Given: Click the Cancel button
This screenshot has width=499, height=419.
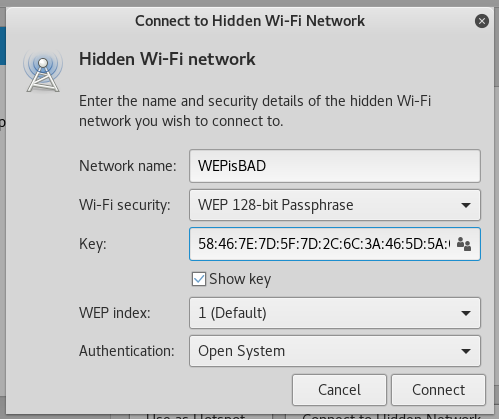Looking at the screenshot, I should [x=339, y=390].
